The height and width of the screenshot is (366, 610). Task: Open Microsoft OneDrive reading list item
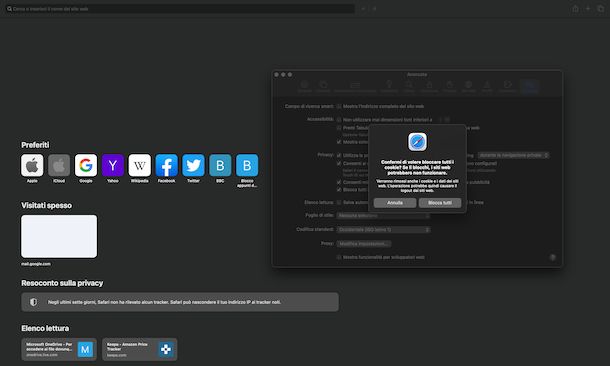coord(59,349)
